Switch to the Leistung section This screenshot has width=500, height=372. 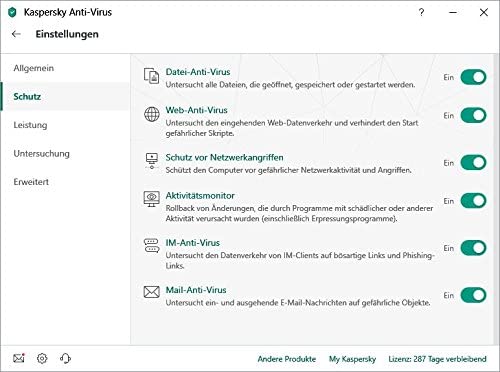(30, 125)
